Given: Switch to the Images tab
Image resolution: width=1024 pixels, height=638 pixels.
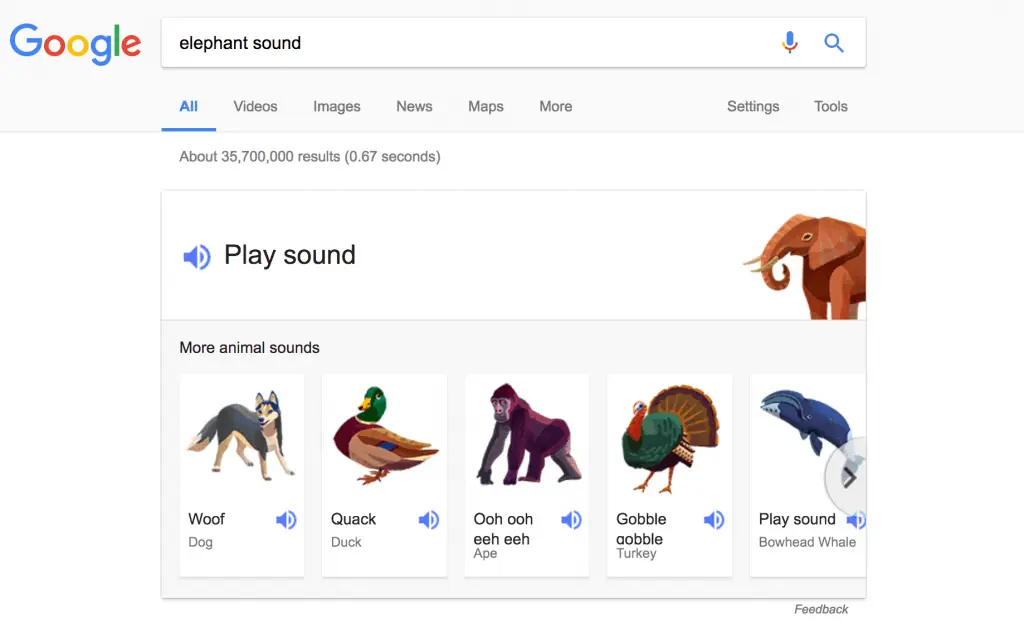Looking at the screenshot, I should pos(336,106).
